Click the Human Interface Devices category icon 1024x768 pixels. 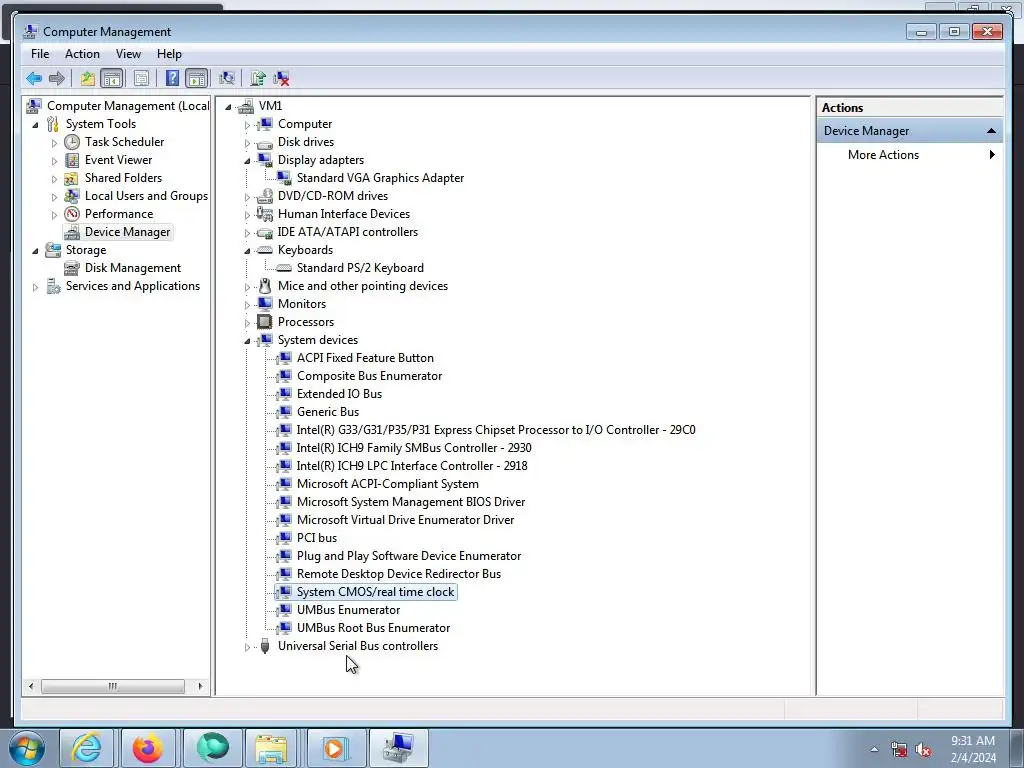pyautogui.click(x=264, y=214)
